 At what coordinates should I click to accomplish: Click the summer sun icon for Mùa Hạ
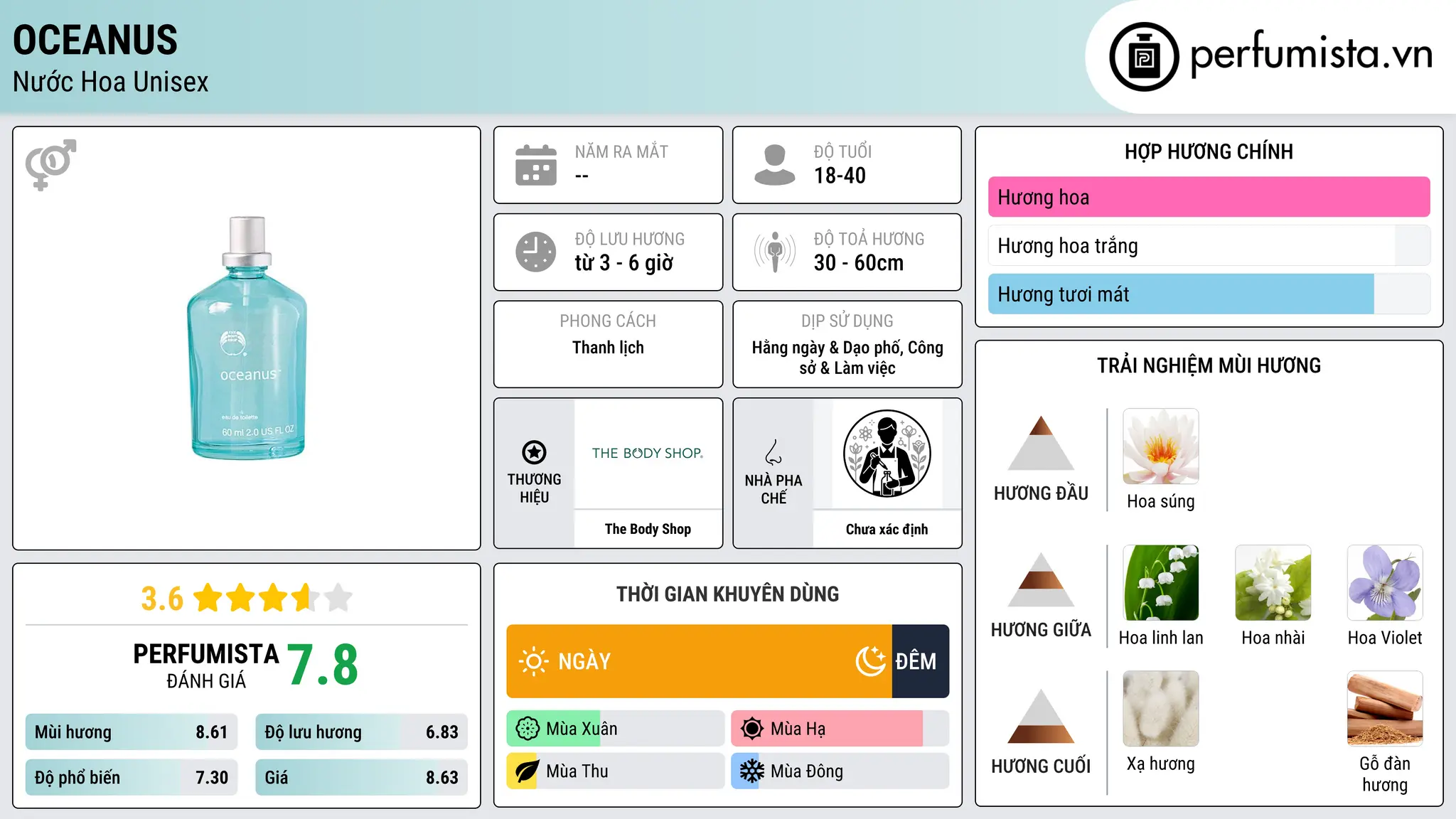(752, 729)
